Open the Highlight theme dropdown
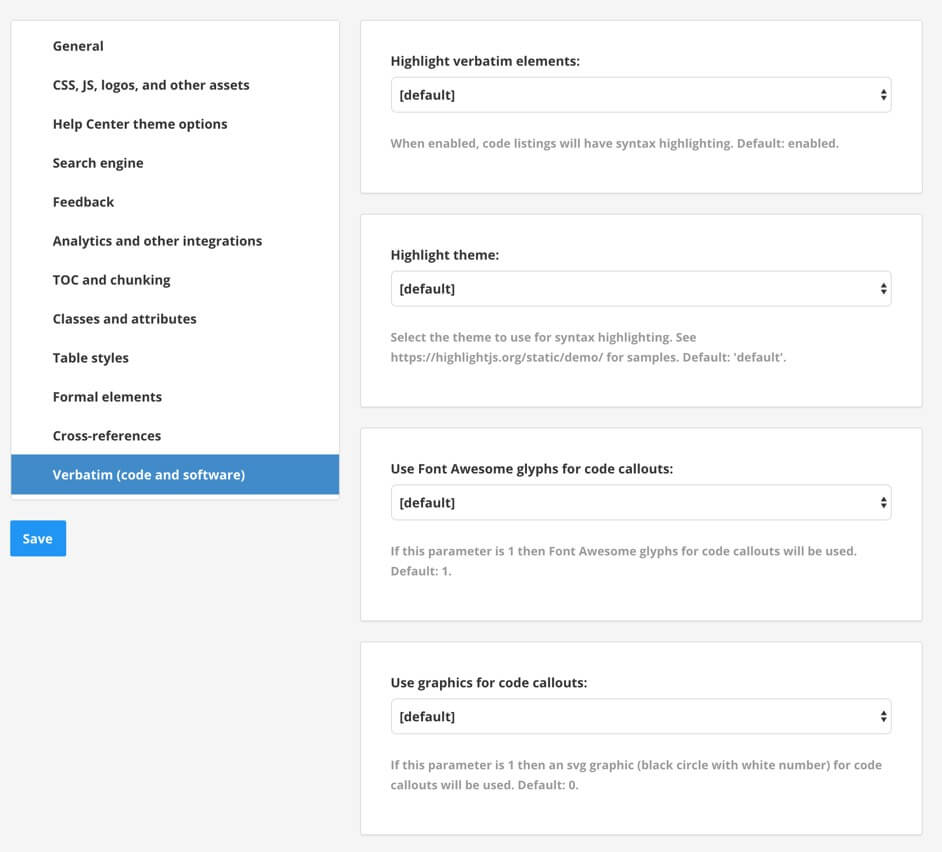942x852 pixels. [x=640, y=289]
